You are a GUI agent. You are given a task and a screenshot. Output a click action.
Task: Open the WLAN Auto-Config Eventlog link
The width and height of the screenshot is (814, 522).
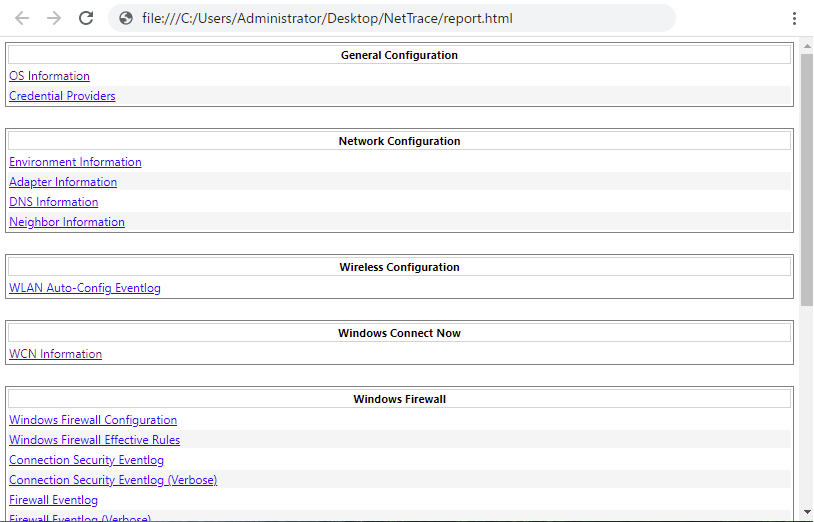[85, 288]
